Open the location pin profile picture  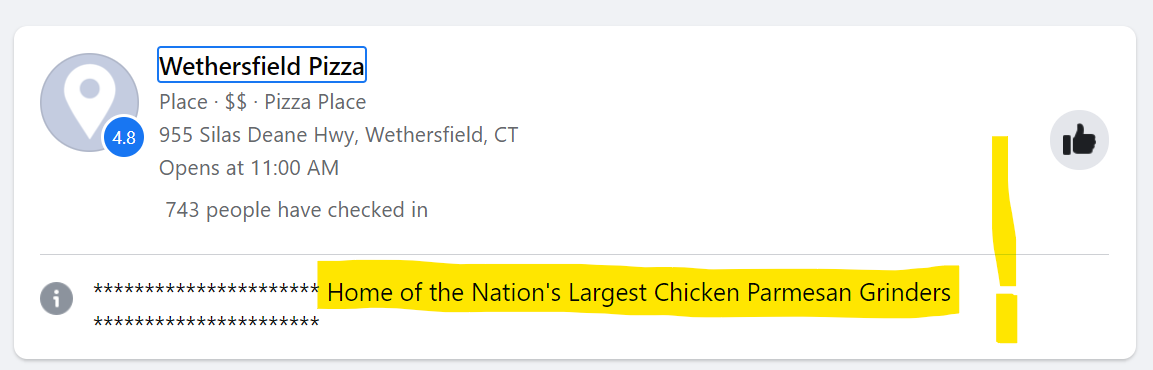89,102
